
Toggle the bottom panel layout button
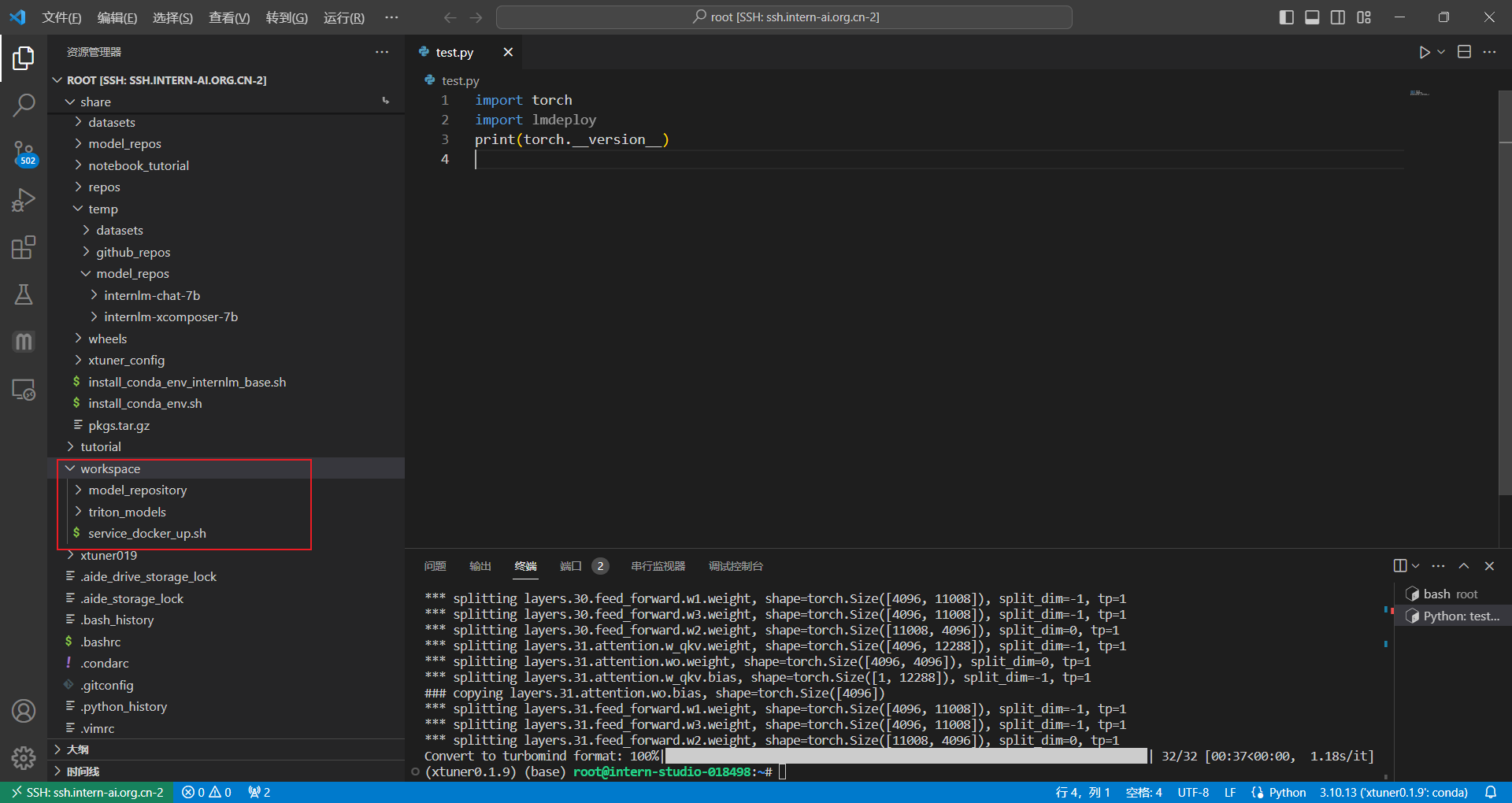1312,17
